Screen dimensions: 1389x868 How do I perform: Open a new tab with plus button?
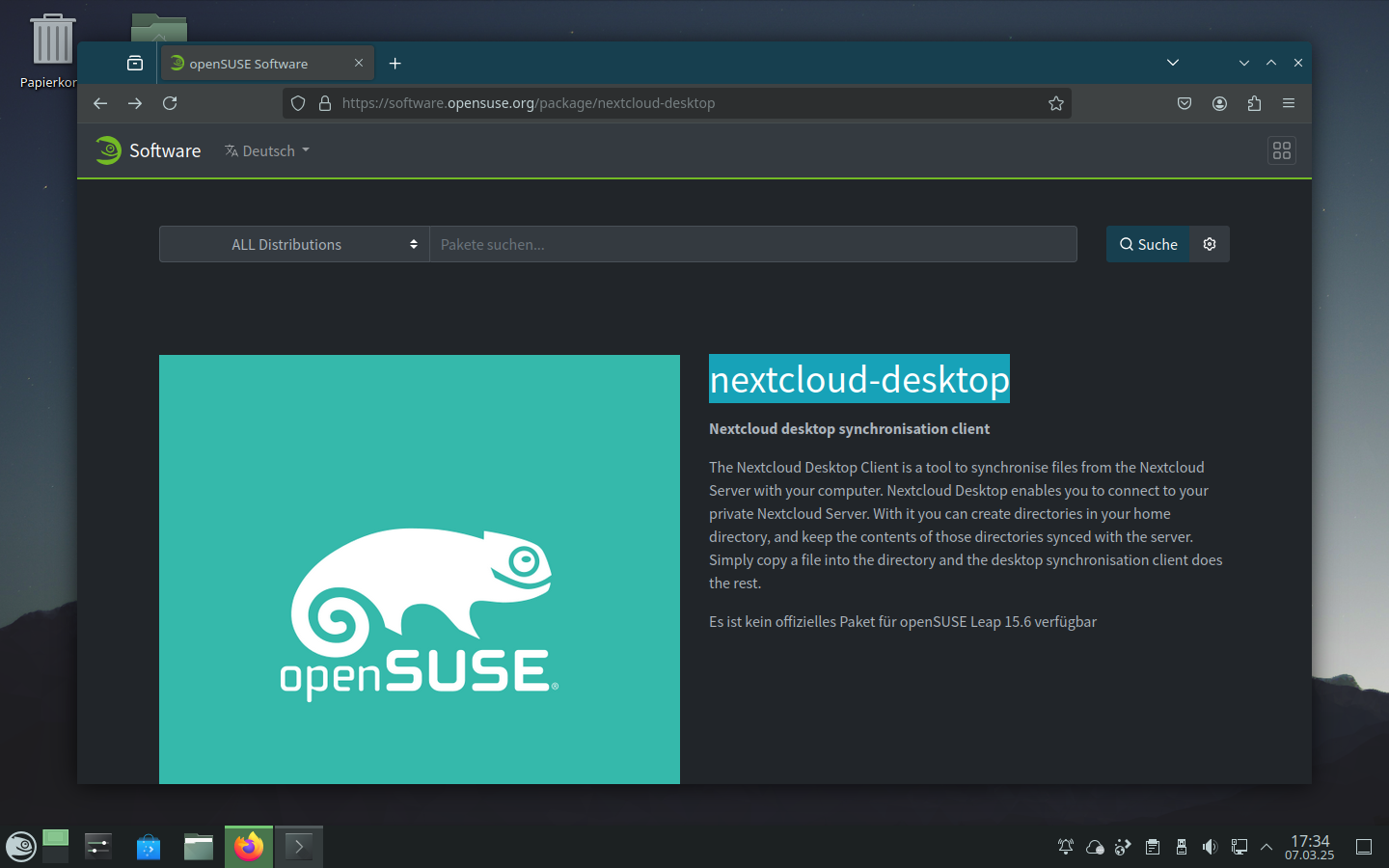pyautogui.click(x=395, y=64)
